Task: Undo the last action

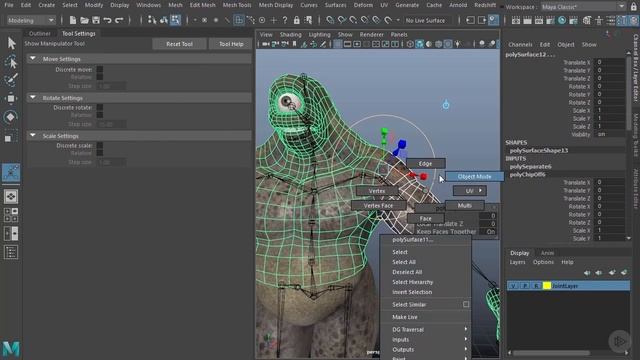Action: (107, 20)
